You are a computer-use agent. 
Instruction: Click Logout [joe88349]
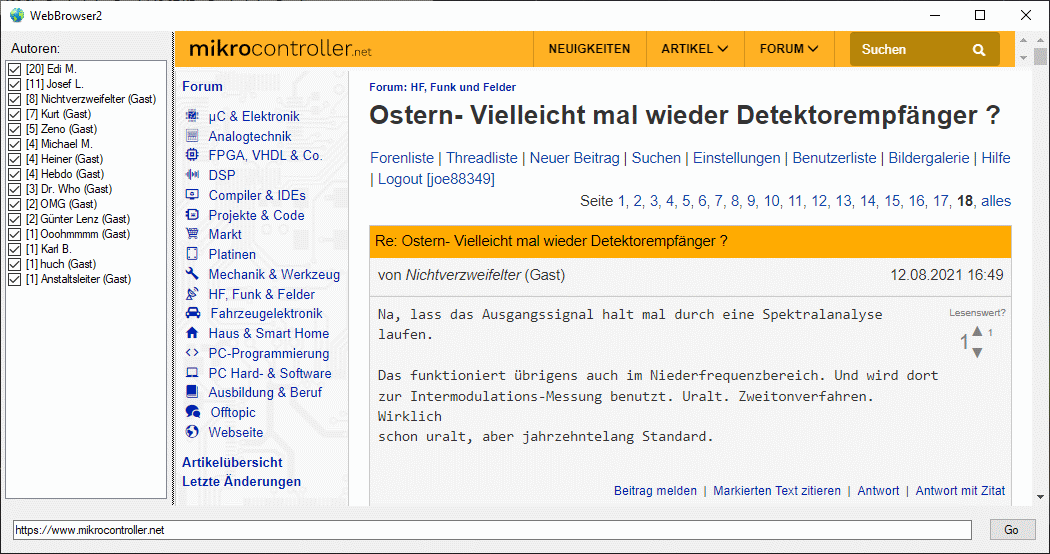pyautogui.click(x=436, y=179)
